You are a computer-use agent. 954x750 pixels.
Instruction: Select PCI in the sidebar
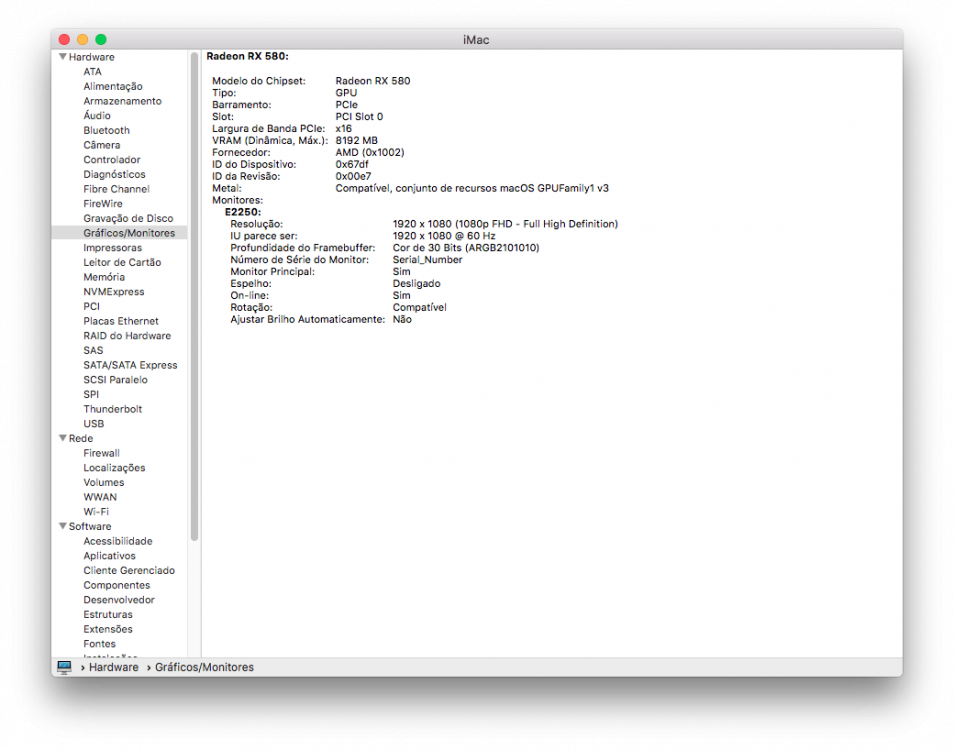91,306
